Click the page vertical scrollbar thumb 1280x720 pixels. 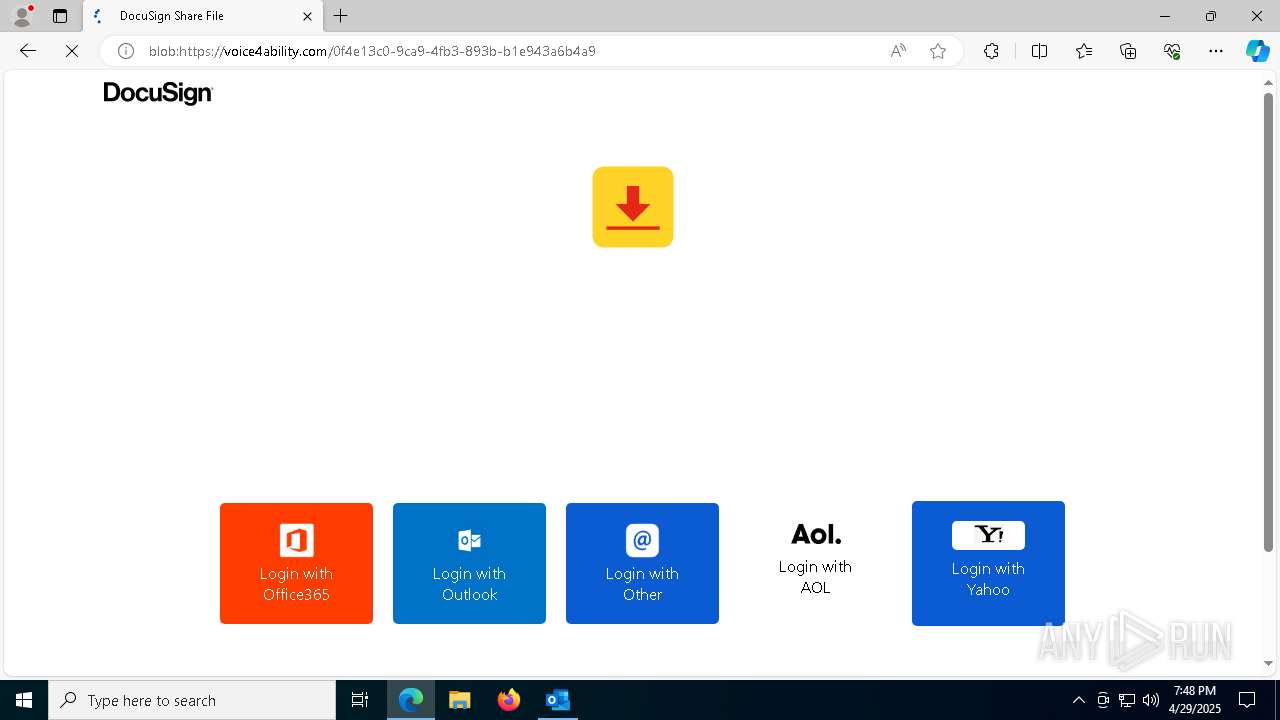[x=1268, y=322]
